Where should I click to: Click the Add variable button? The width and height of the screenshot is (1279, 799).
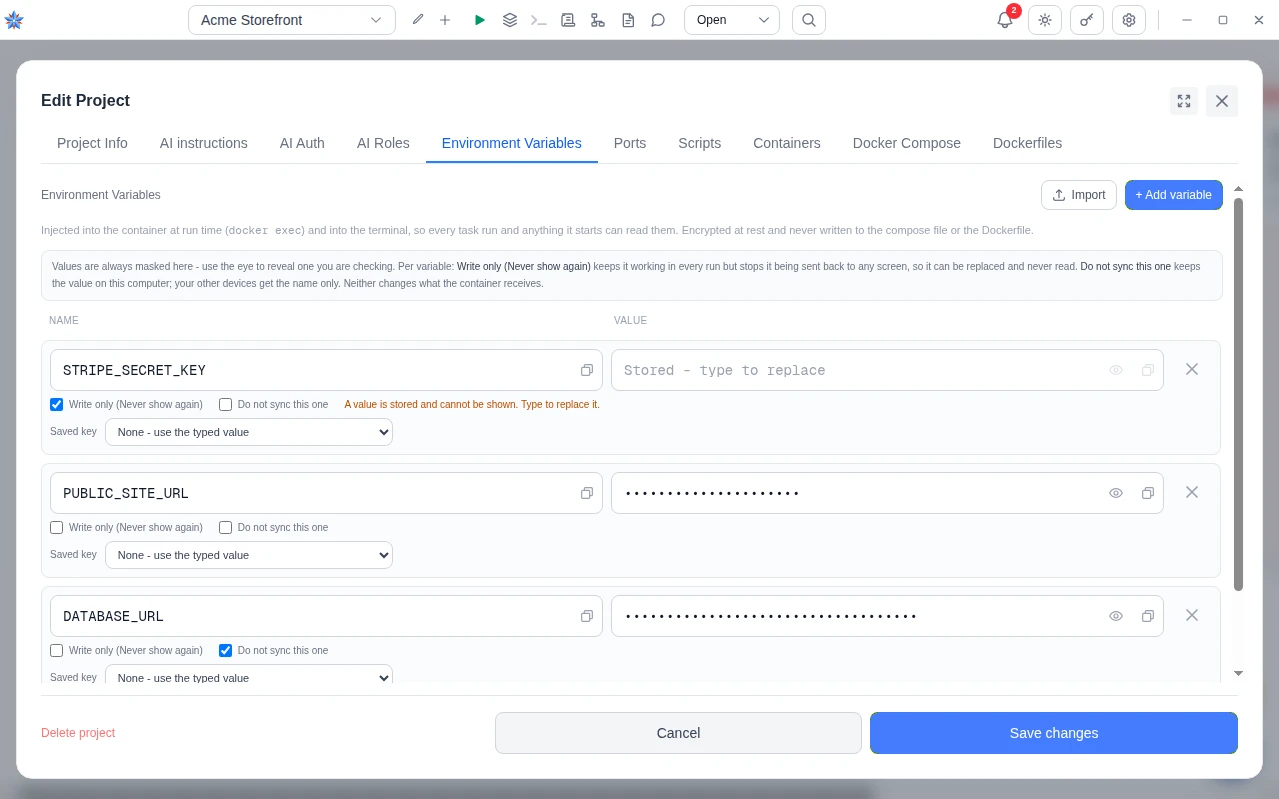click(x=1174, y=195)
